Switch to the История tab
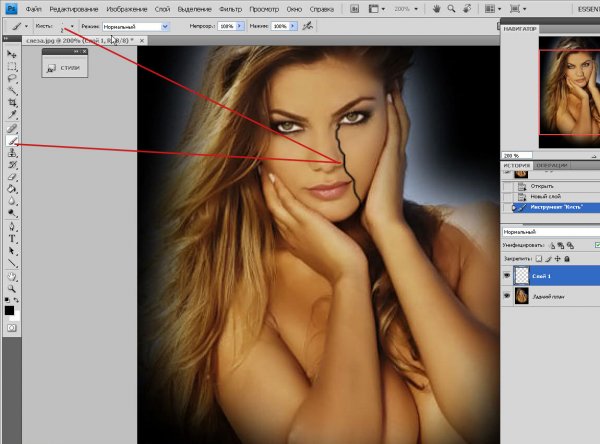The image size is (600, 444). coord(517,165)
